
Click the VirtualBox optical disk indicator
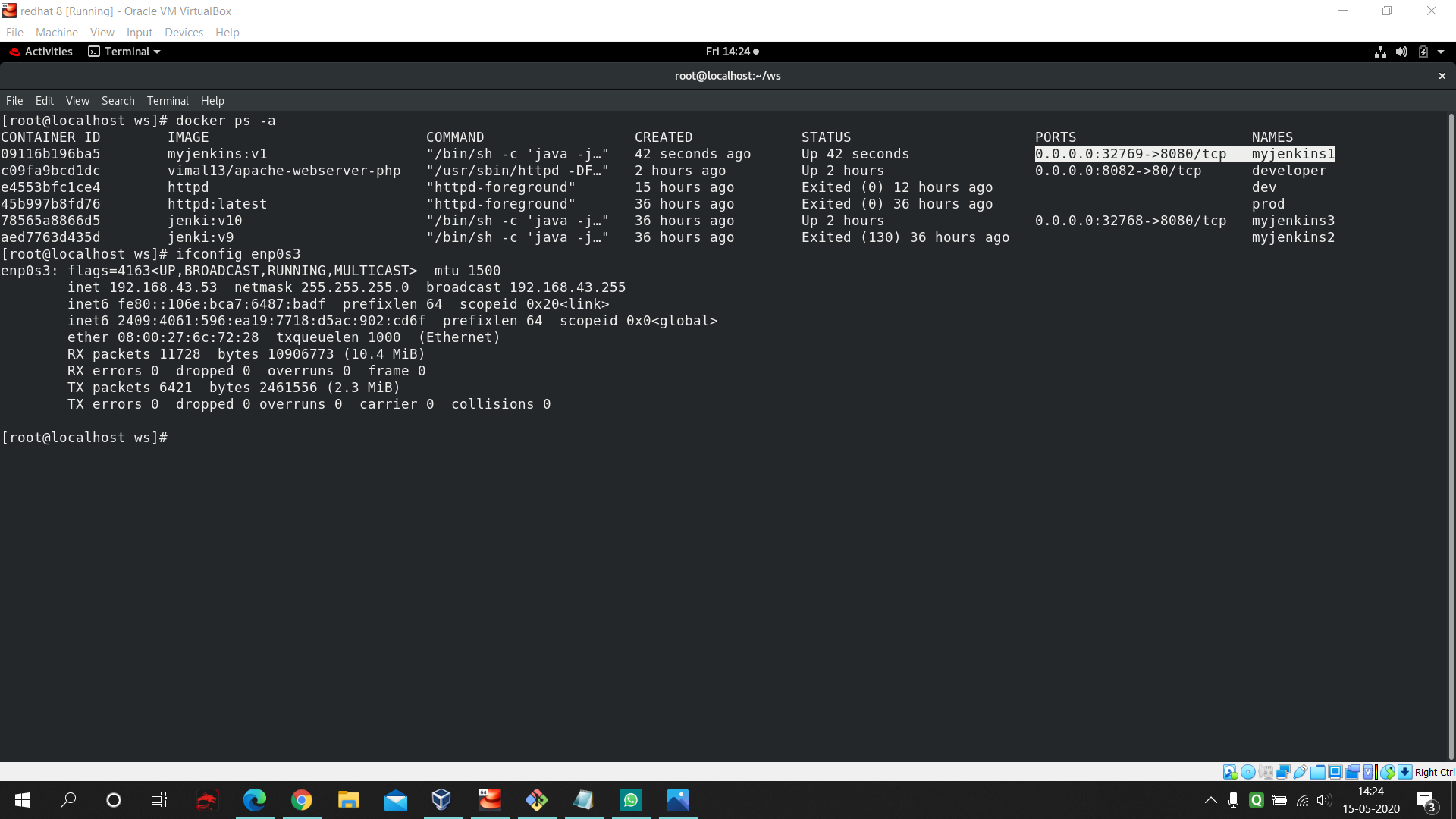[1247, 772]
